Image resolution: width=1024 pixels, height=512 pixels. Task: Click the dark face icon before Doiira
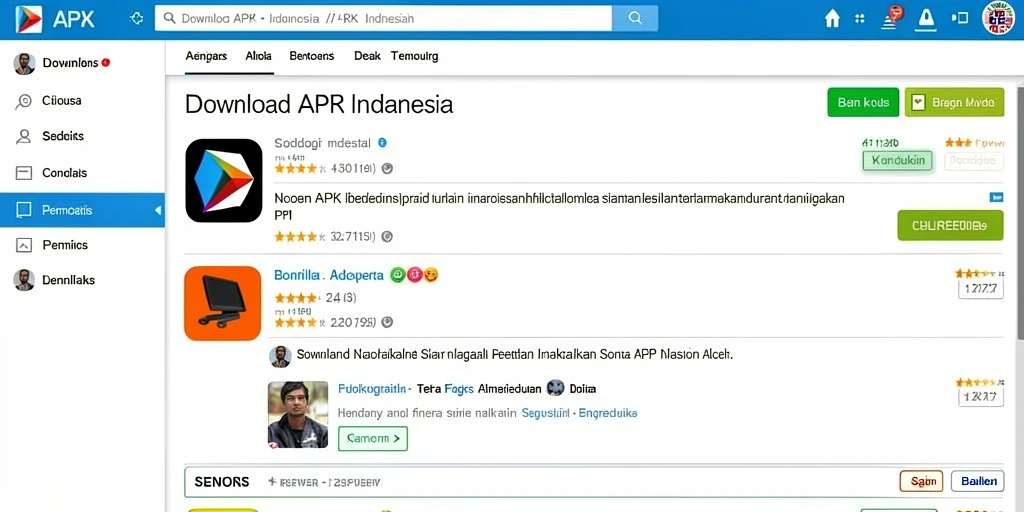tap(555, 388)
